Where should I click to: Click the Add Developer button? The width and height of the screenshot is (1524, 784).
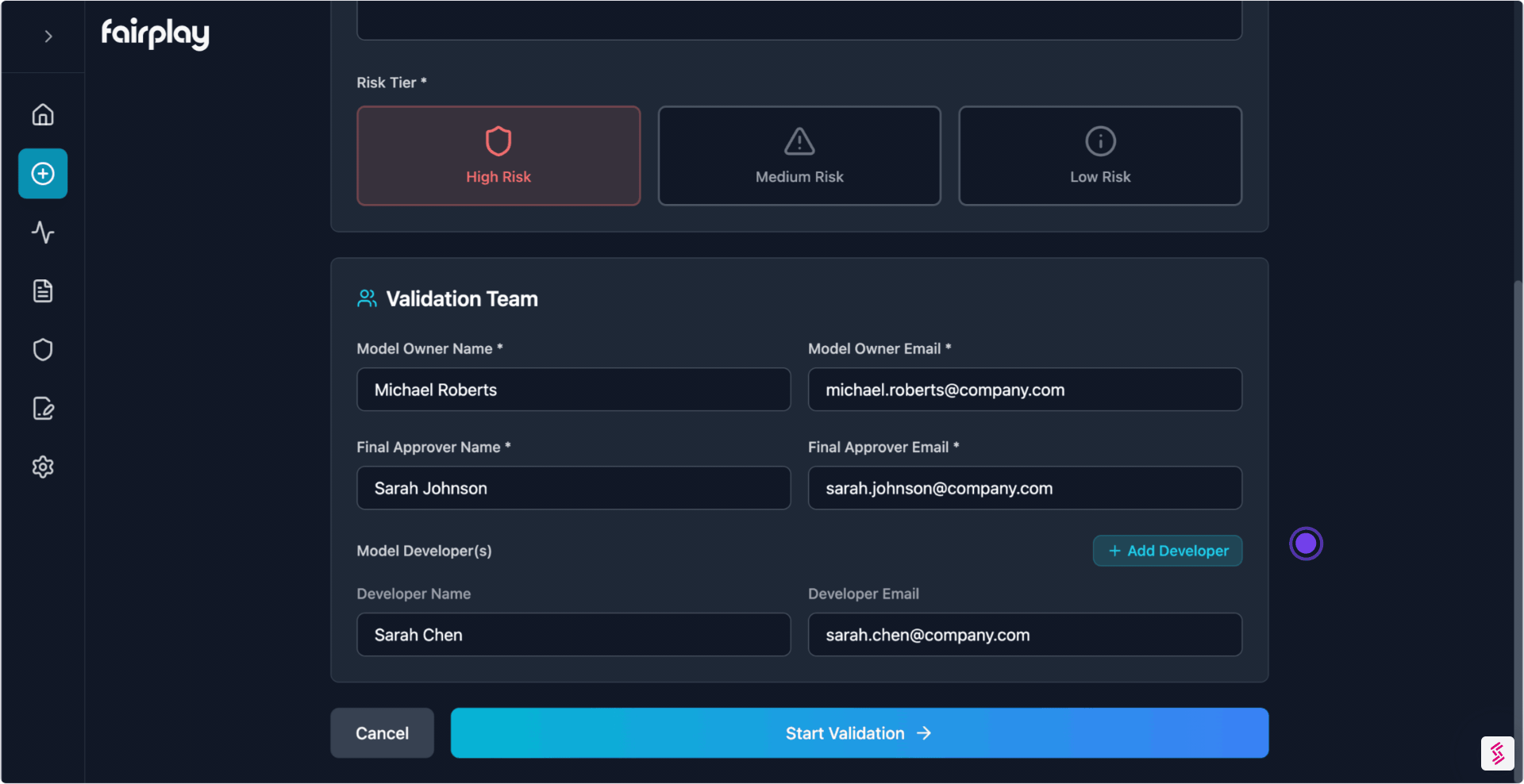(x=1168, y=551)
